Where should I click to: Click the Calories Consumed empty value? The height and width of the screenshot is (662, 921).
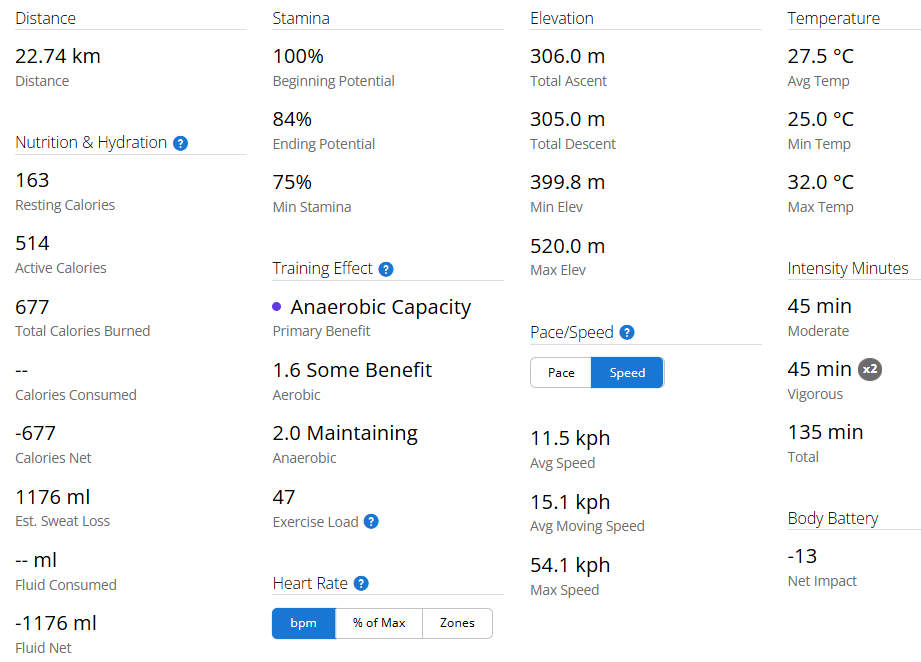pos(22,370)
